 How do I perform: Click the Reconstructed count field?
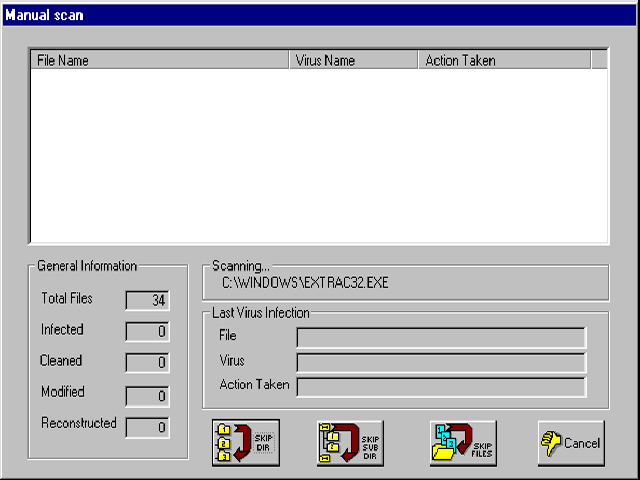(147, 427)
